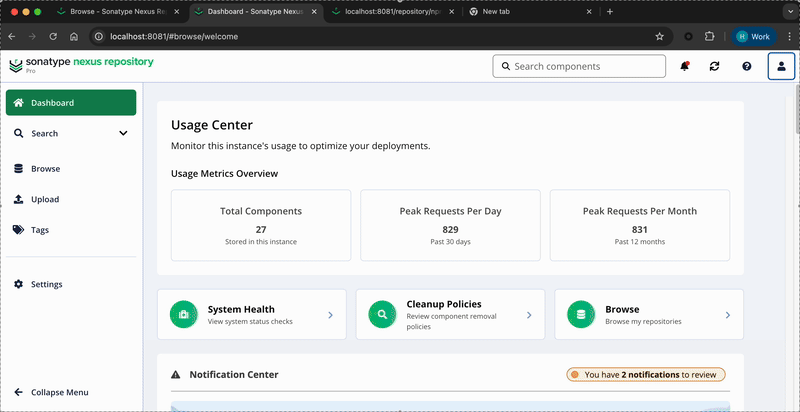
Task: Click the Browse card chevron
Action: [728, 315]
